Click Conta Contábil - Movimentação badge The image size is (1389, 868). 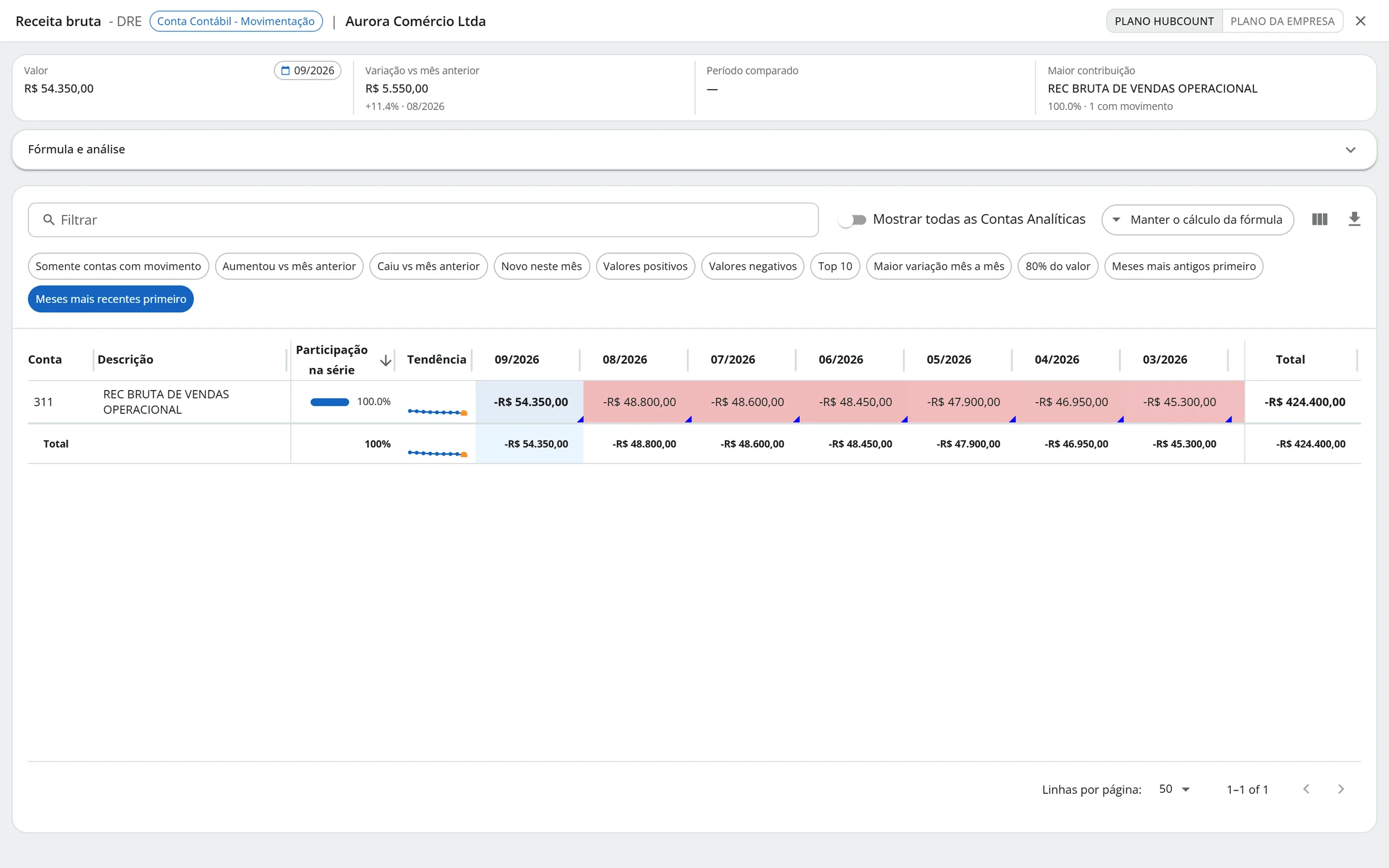point(236,21)
